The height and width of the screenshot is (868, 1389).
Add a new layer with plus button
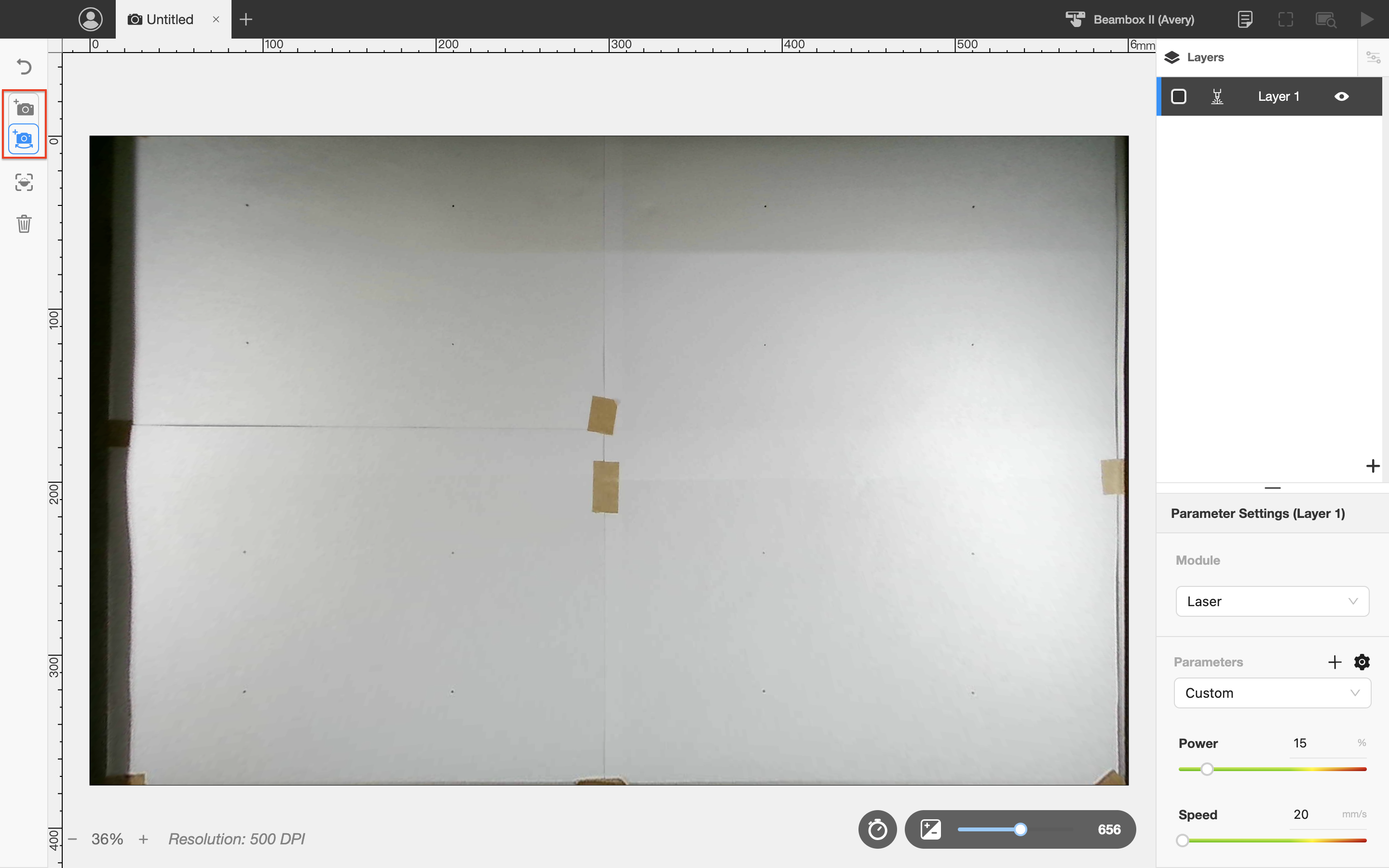click(1372, 465)
